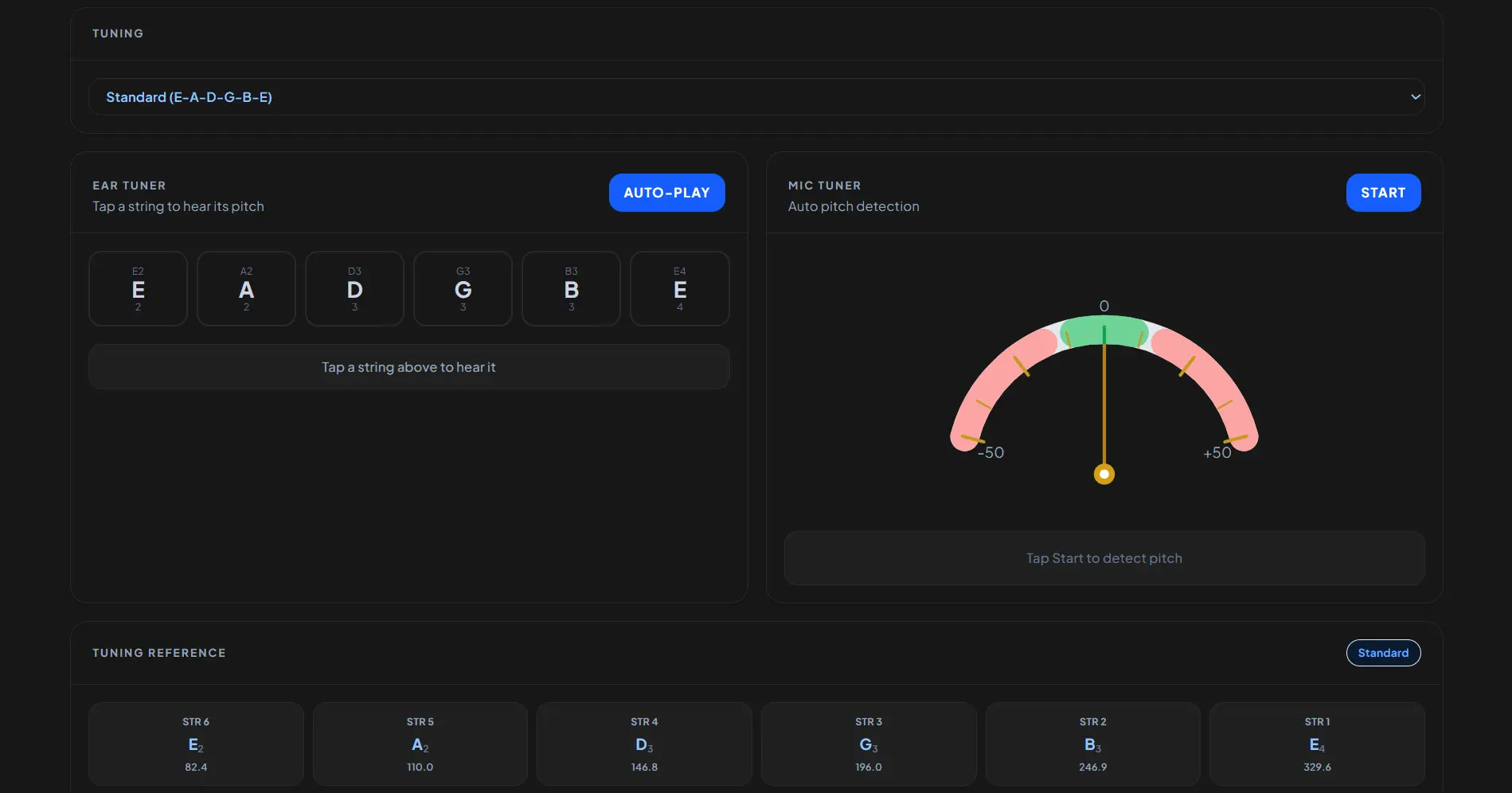Image resolution: width=1512 pixels, height=793 pixels.
Task: Play the high E4 string
Action: (679, 288)
